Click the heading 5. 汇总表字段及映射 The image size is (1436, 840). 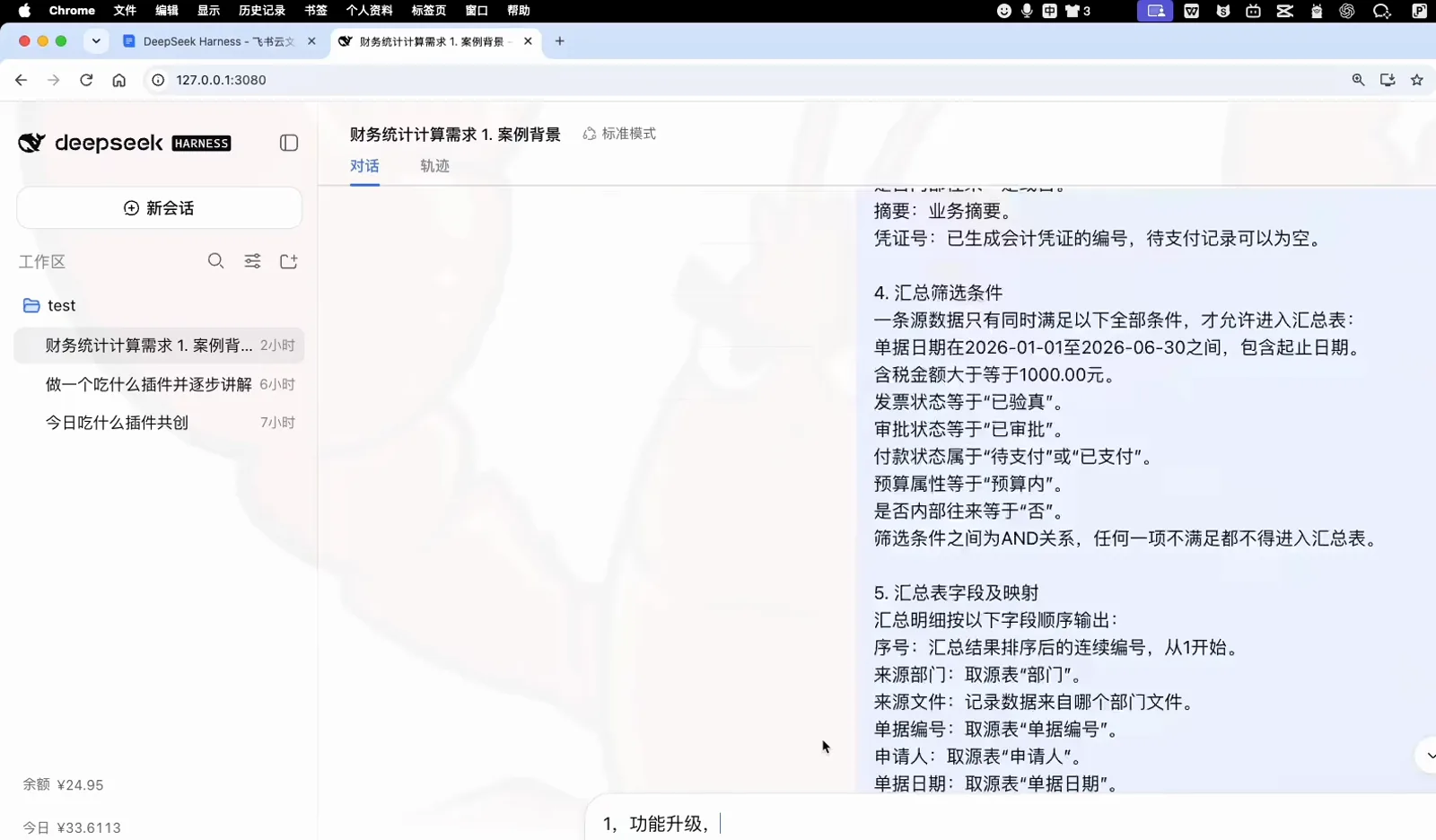pyautogui.click(x=956, y=592)
